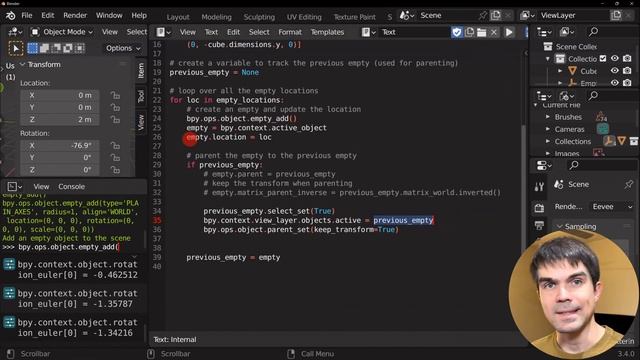Toggle the fake user shield icon

point(457,32)
